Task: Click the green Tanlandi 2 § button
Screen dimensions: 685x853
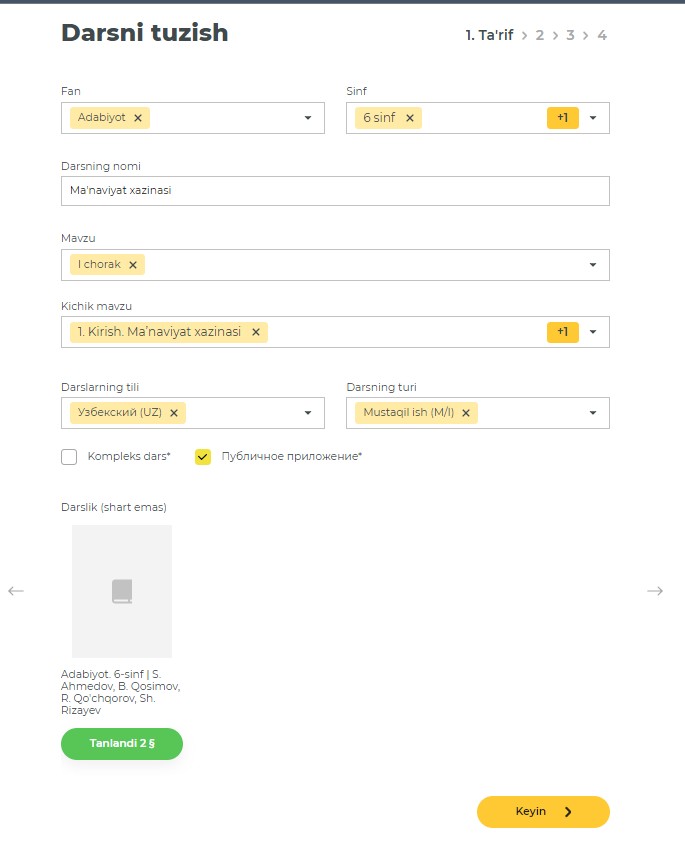Action: (122, 744)
